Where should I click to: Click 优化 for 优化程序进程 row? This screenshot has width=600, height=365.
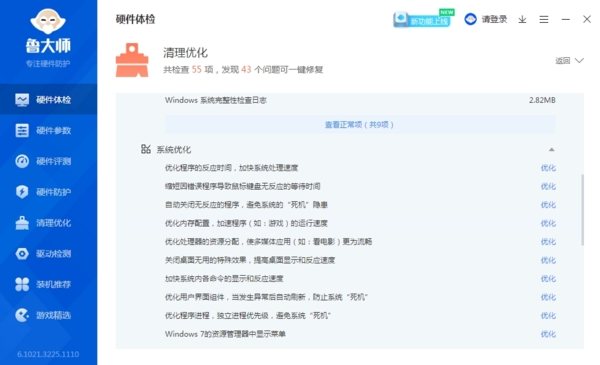click(x=548, y=316)
